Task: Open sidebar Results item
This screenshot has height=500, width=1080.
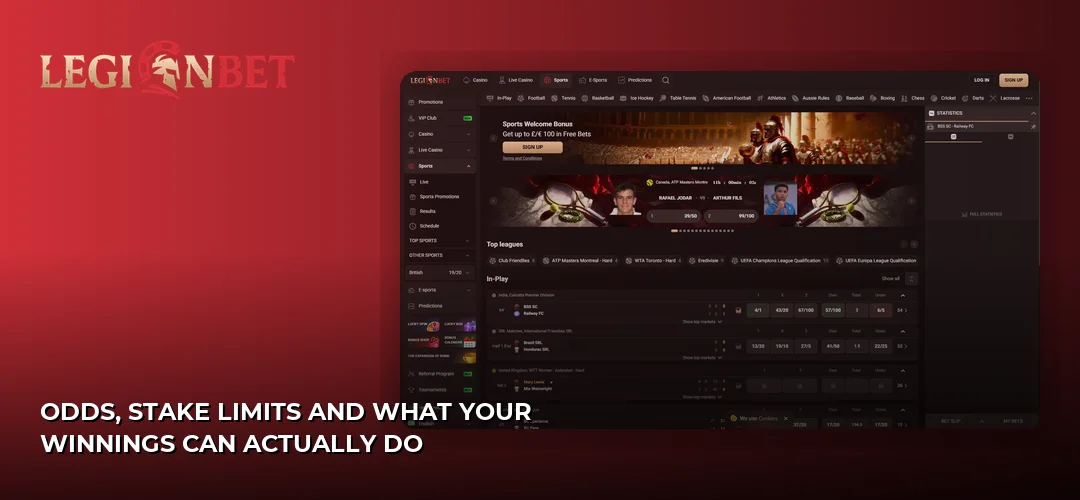Action: 440,211
